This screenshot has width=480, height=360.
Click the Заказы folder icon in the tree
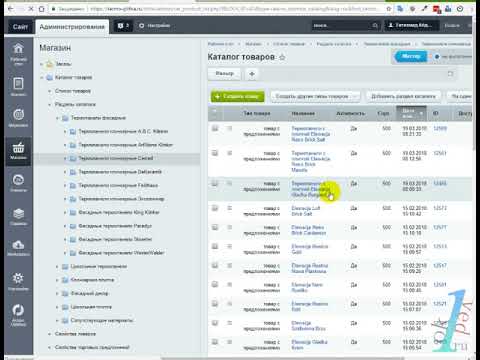coord(50,64)
